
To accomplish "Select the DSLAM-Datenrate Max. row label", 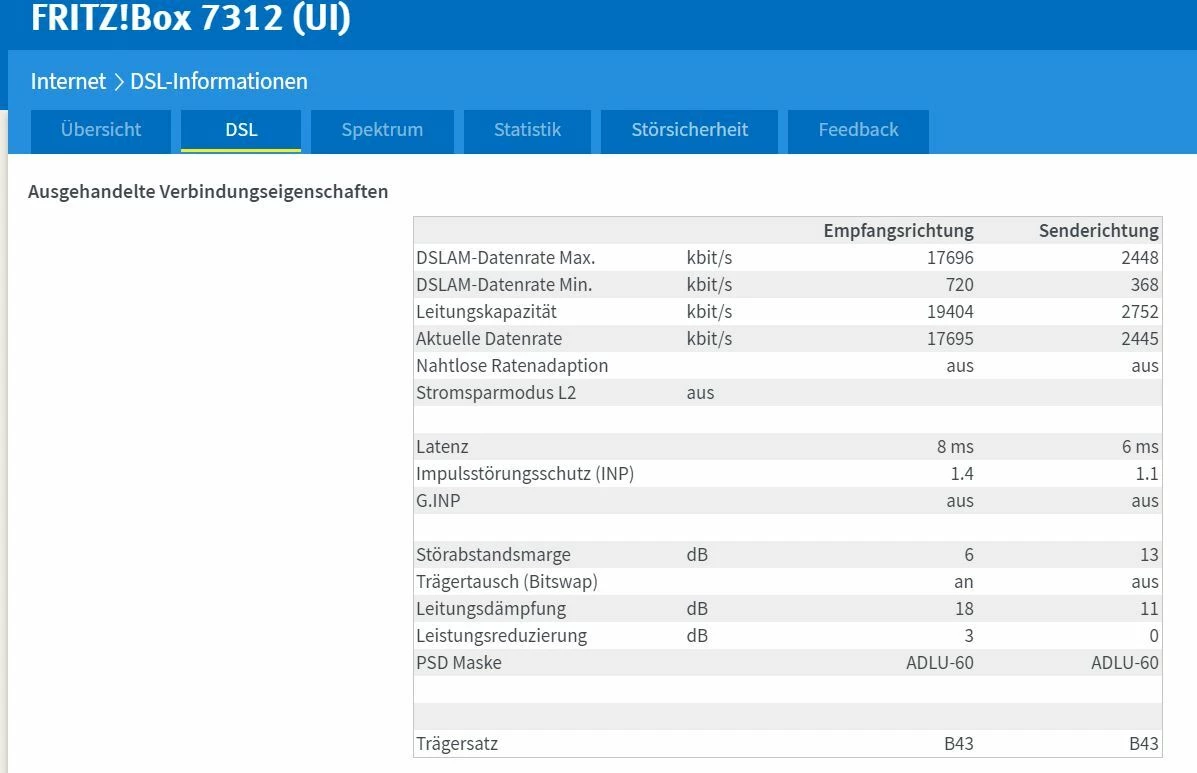I will click(505, 258).
